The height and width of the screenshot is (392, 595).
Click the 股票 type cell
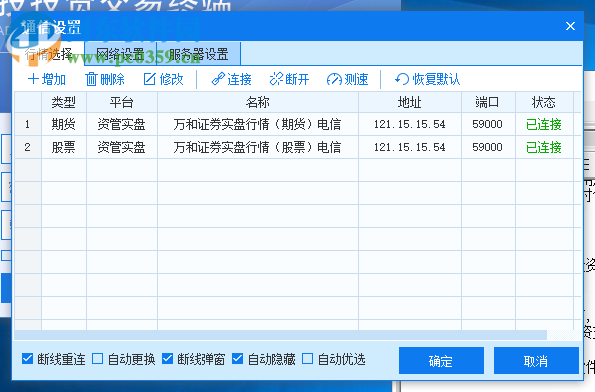point(64,147)
